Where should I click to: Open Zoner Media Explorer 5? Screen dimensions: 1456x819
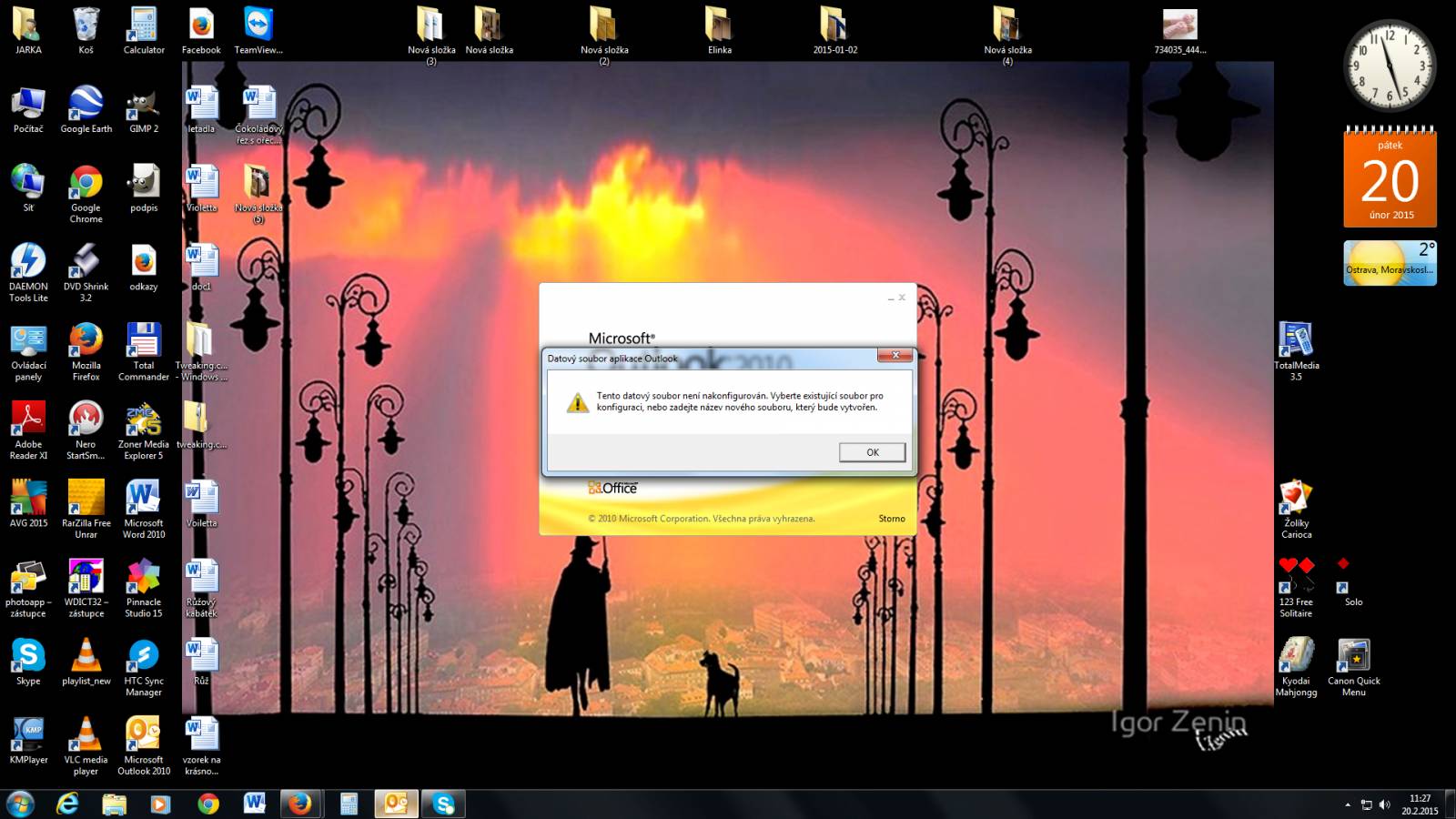(x=144, y=430)
